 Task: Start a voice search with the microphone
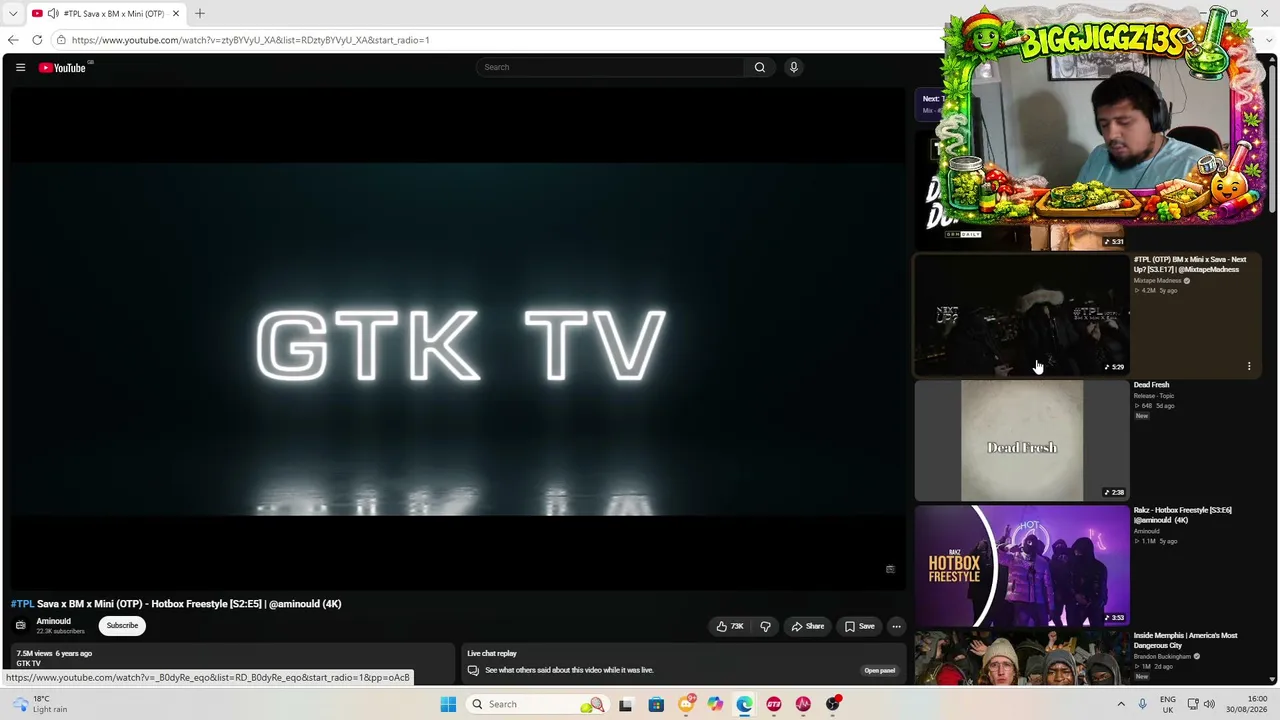click(x=794, y=67)
